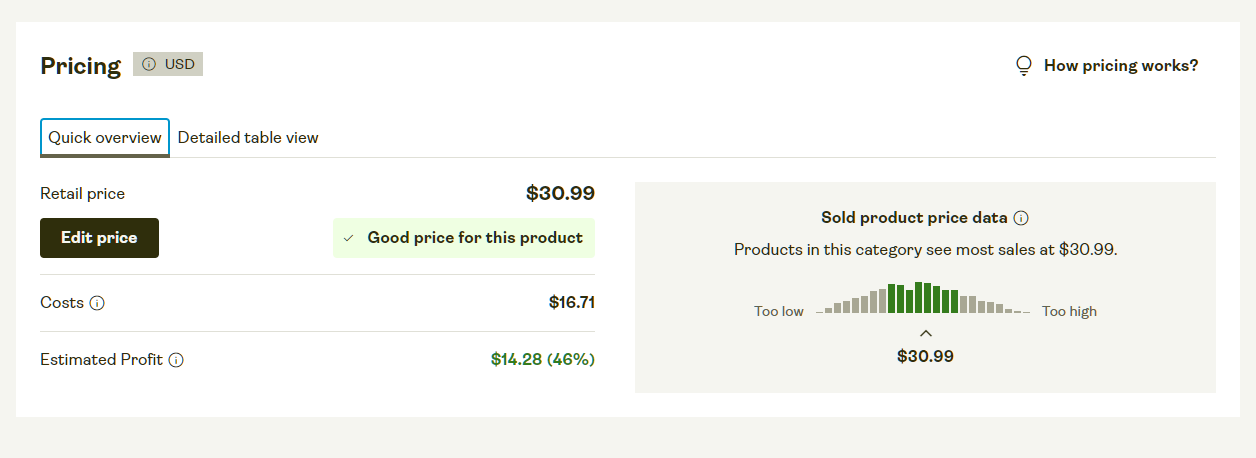
Task: Click the info icon beside USD
Action: tap(149, 64)
